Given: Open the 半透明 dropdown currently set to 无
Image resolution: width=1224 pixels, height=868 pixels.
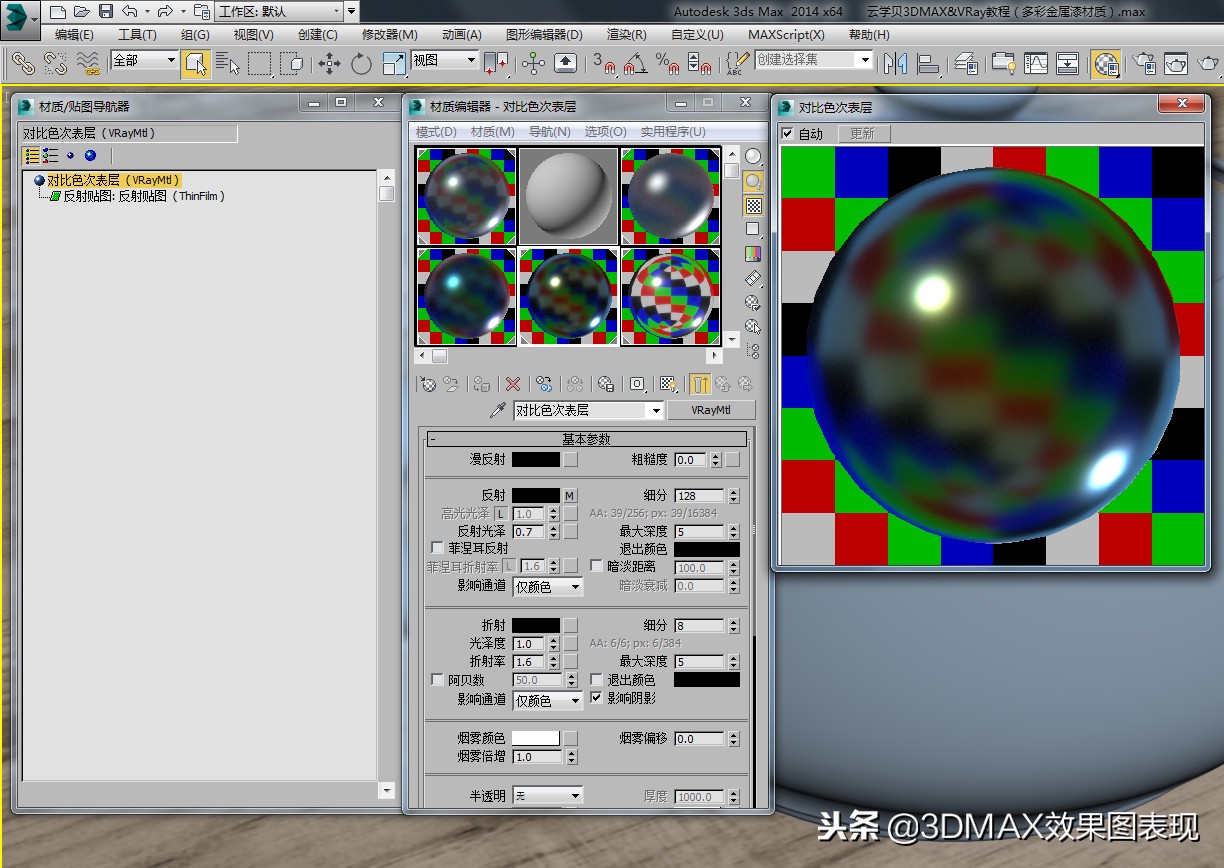Looking at the screenshot, I should tap(548, 794).
